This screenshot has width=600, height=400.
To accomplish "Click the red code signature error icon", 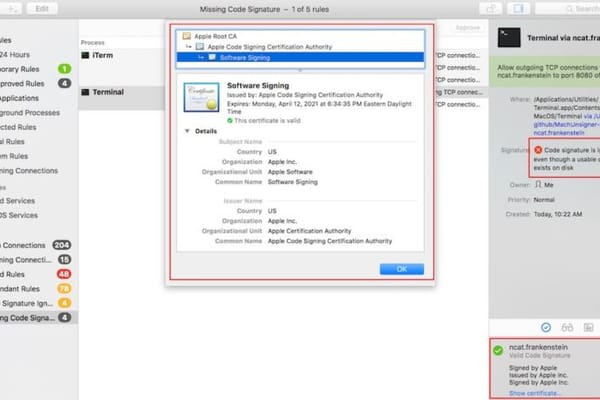I will click(x=538, y=150).
